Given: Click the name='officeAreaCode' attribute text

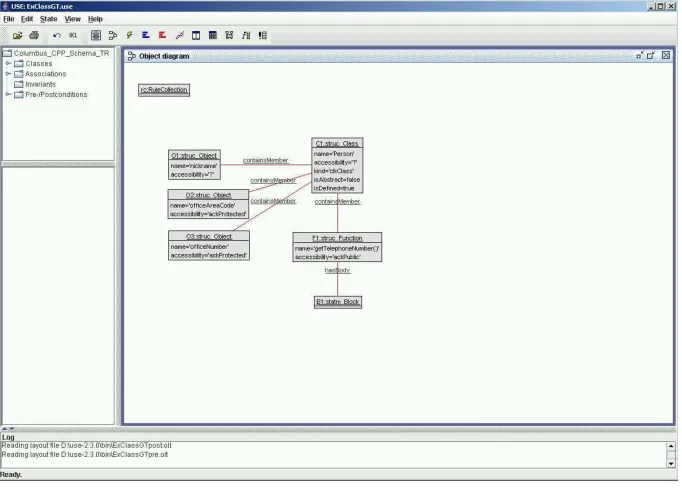Looking at the screenshot, I should coord(203,205).
